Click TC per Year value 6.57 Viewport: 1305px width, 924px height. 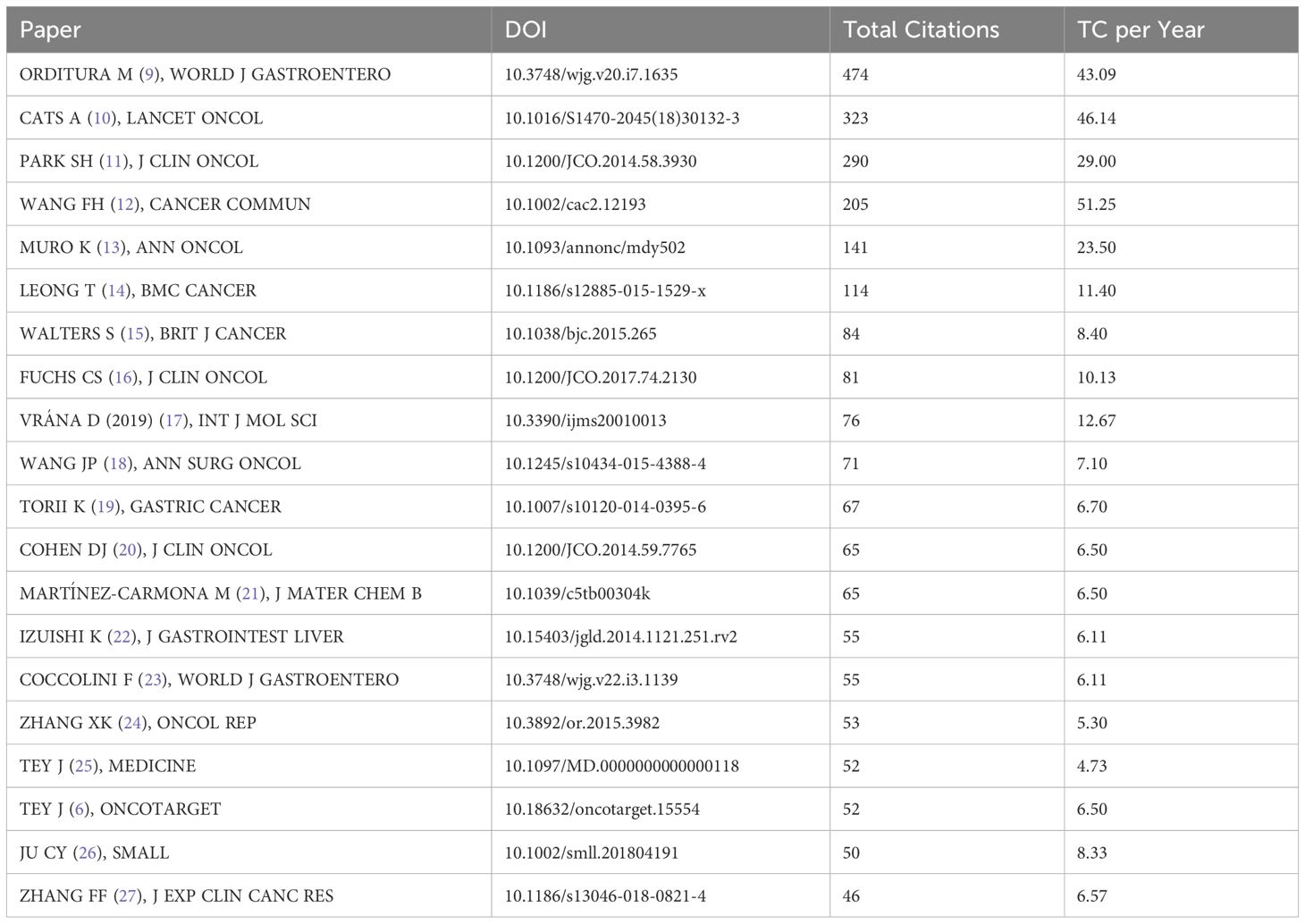coord(1092,895)
